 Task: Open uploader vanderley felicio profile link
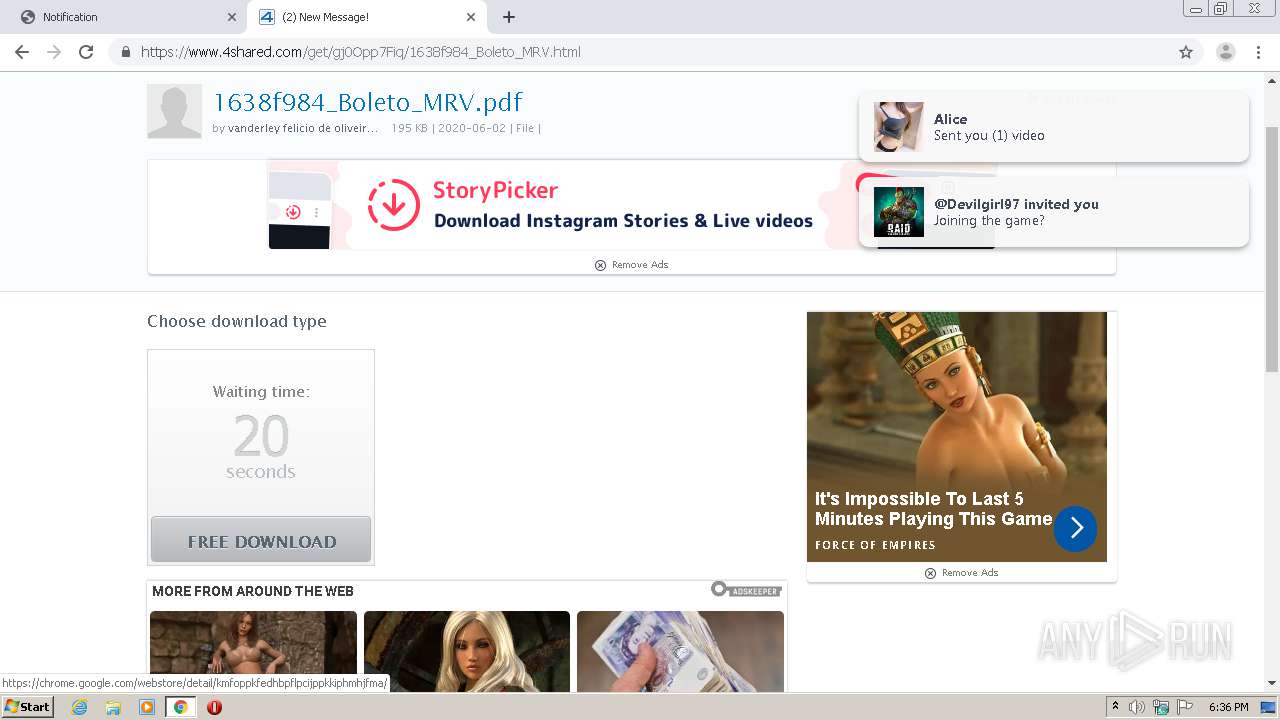click(x=303, y=128)
